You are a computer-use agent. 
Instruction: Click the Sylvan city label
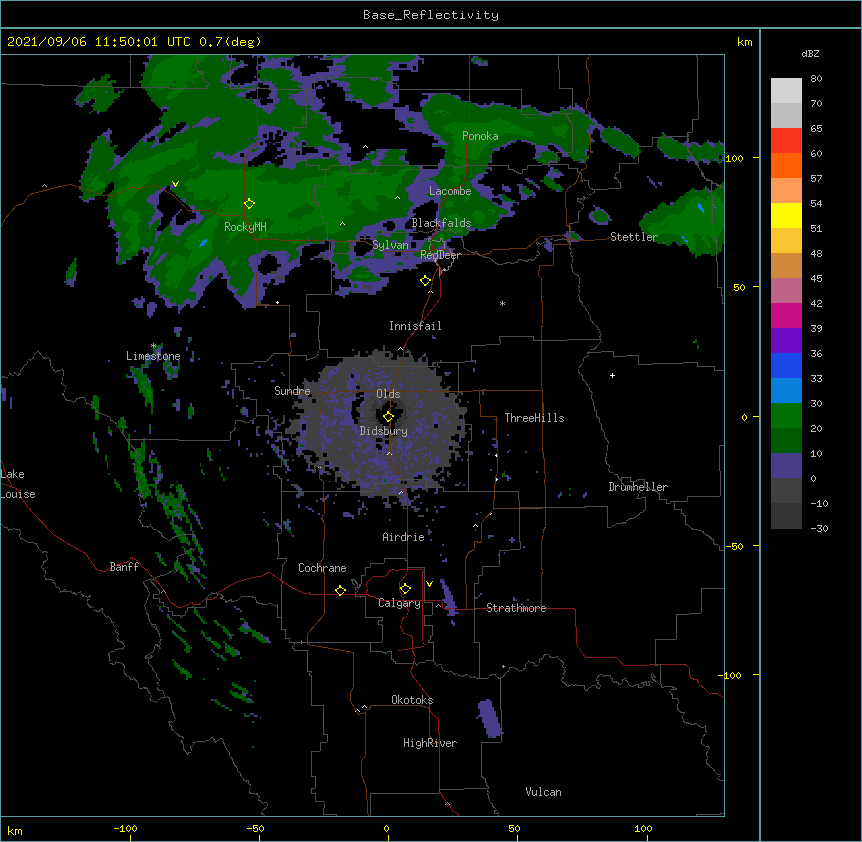390,245
